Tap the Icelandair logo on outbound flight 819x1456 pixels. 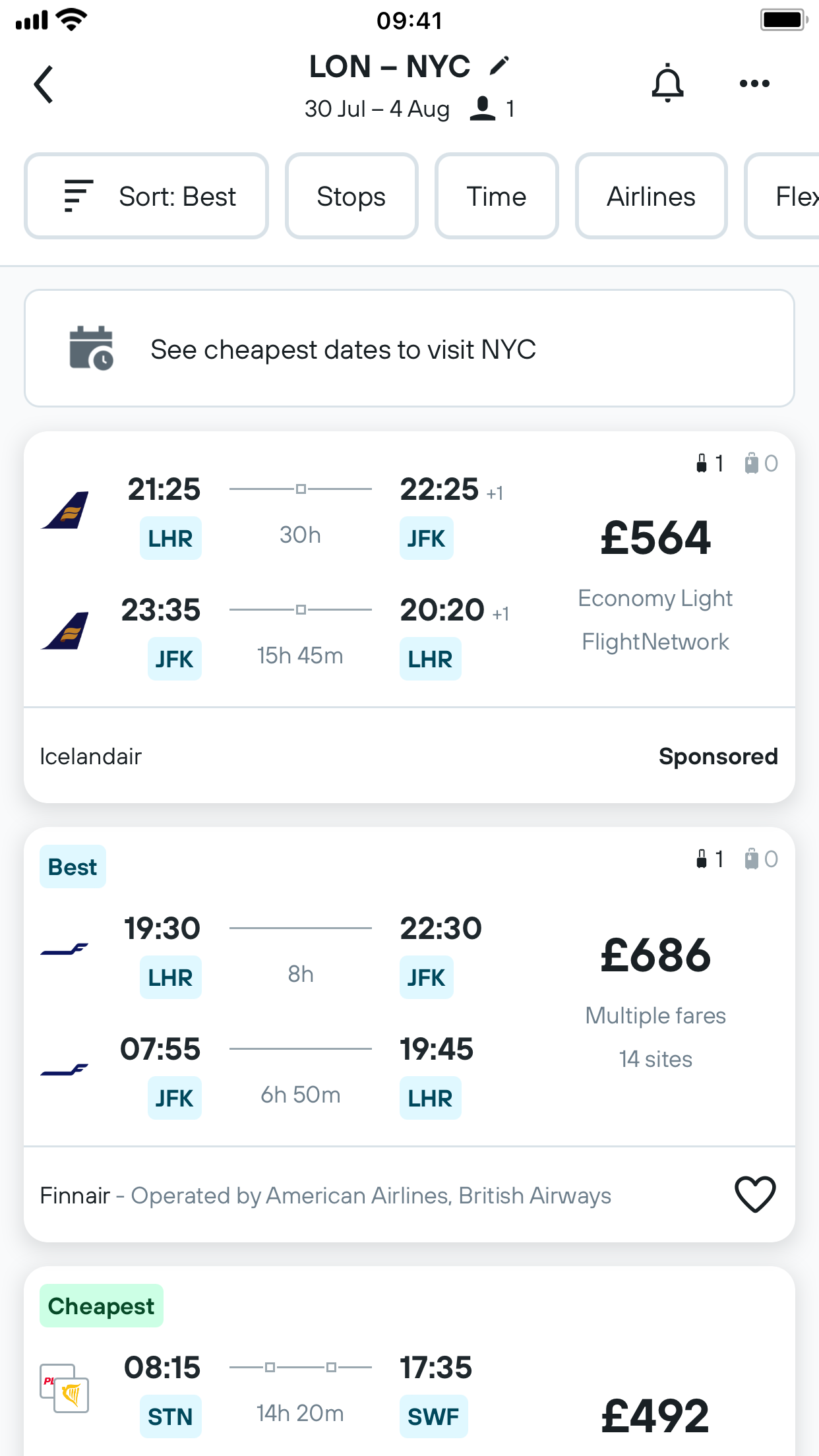point(65,510)
